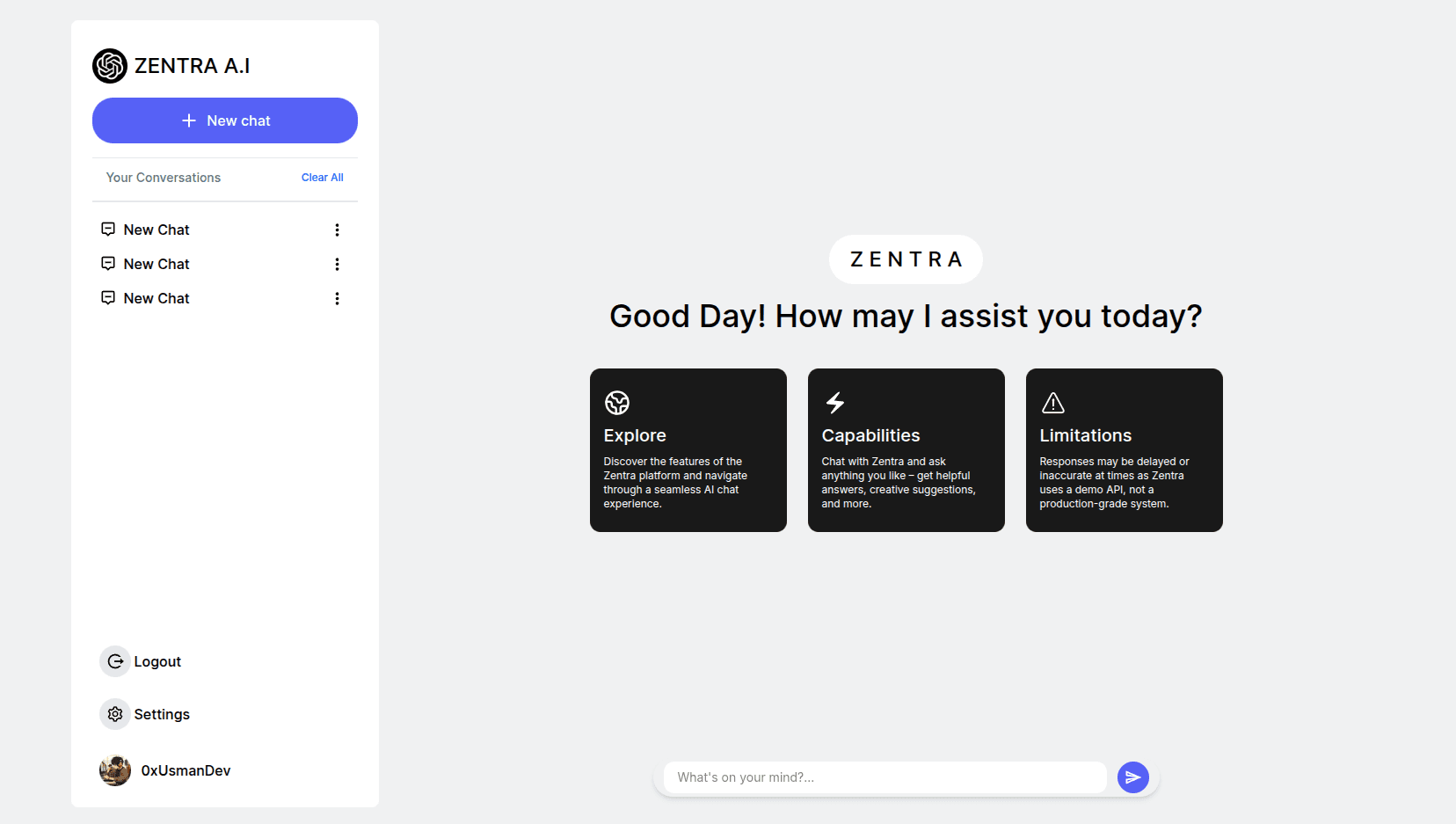Click the Clear All link

(322, 178)
